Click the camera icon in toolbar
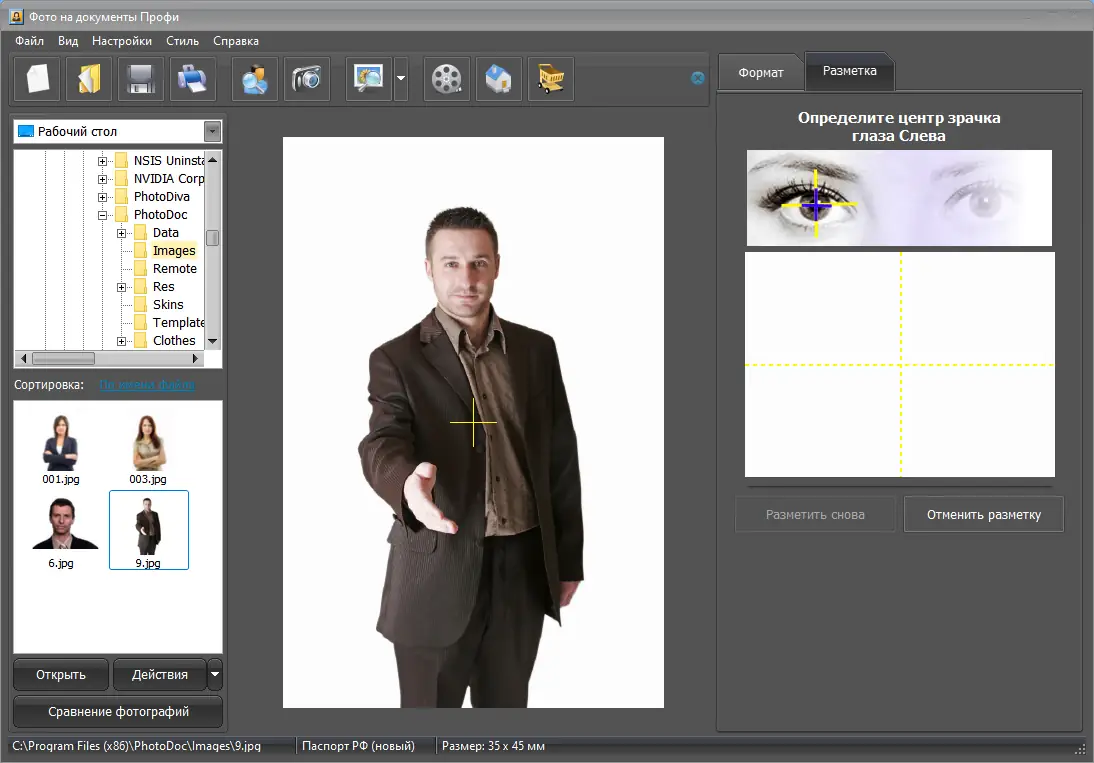This screenshot has width=1094, height=763. click(x=307, y=79)
